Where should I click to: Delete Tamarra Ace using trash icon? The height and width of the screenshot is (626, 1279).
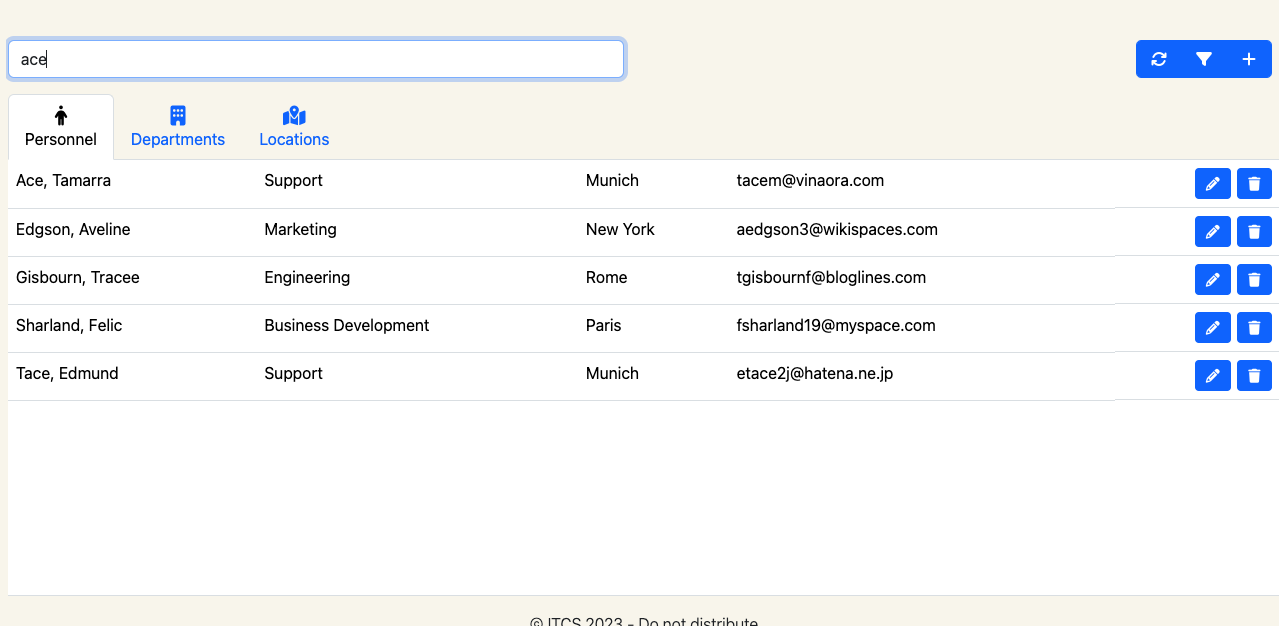coord(1254,184)
